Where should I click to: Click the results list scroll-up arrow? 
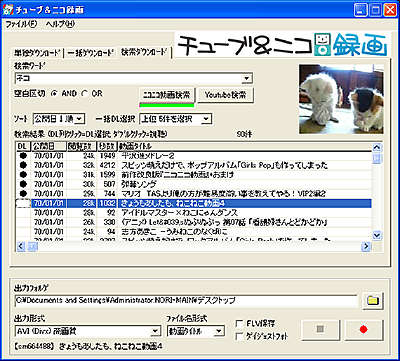(x=377, y=147)
